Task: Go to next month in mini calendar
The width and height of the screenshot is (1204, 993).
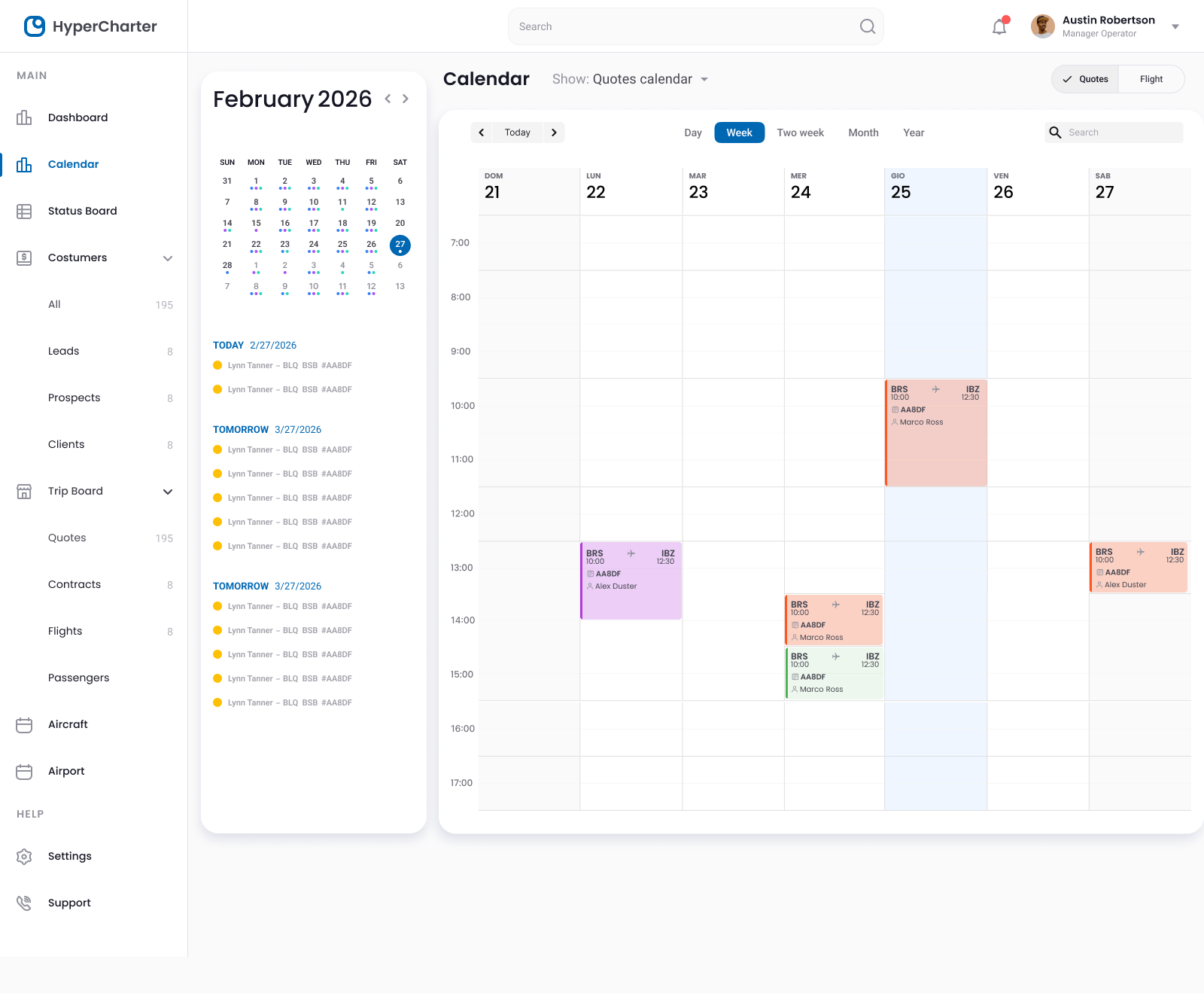Action: (406, 99)
